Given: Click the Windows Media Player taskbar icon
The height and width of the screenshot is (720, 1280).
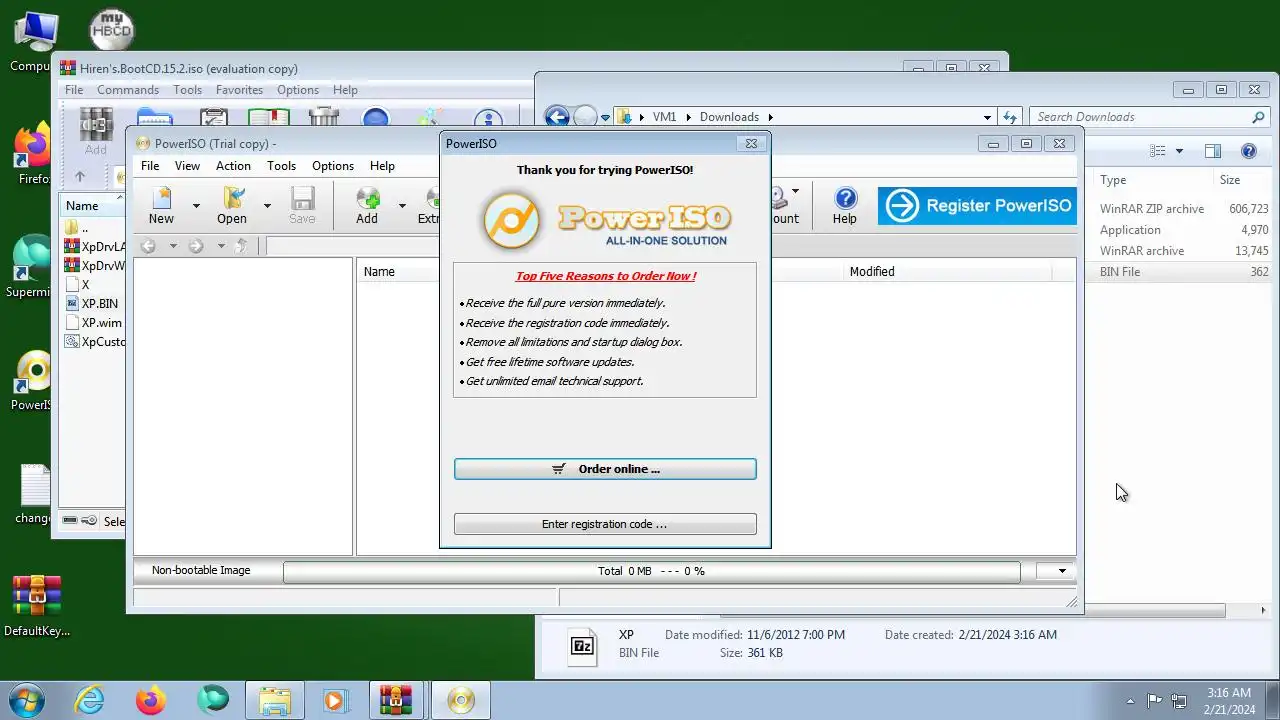Looking at the screenshot, I should (335, 700).
